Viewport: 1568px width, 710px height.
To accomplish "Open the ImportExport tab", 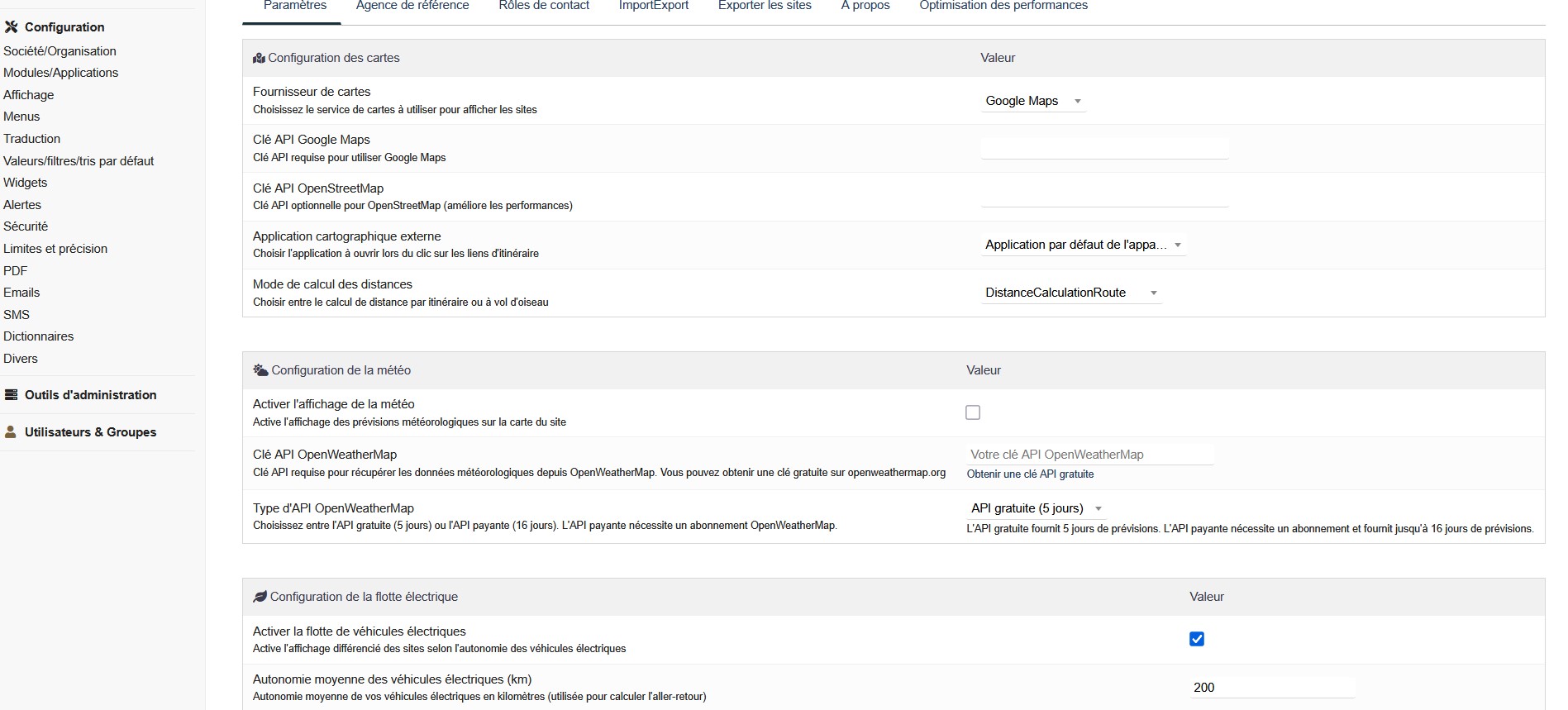I will [x=654, y=6].
